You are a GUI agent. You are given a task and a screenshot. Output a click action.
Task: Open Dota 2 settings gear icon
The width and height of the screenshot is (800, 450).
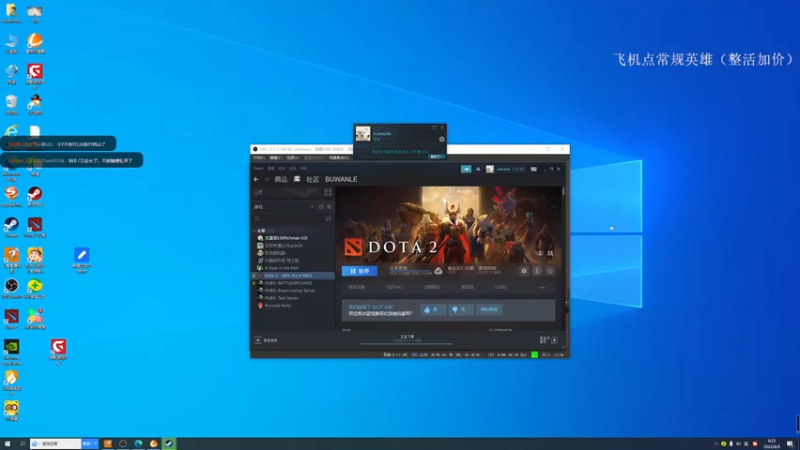pos(524,271)
